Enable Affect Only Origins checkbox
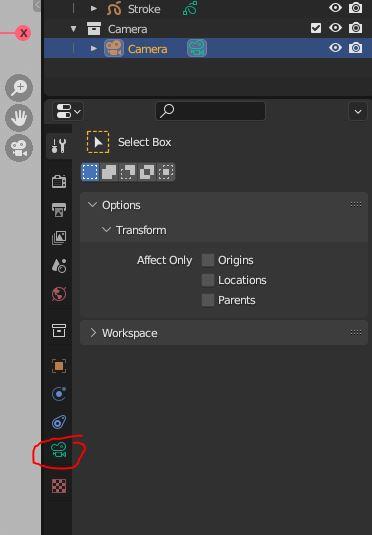The width and height of the screenshot is (372, 535). click(208, 260)
